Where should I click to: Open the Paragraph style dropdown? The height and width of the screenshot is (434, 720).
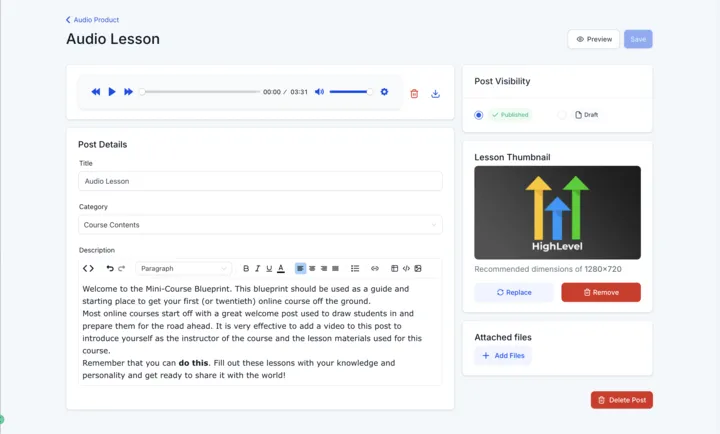[x=184, y=269]
